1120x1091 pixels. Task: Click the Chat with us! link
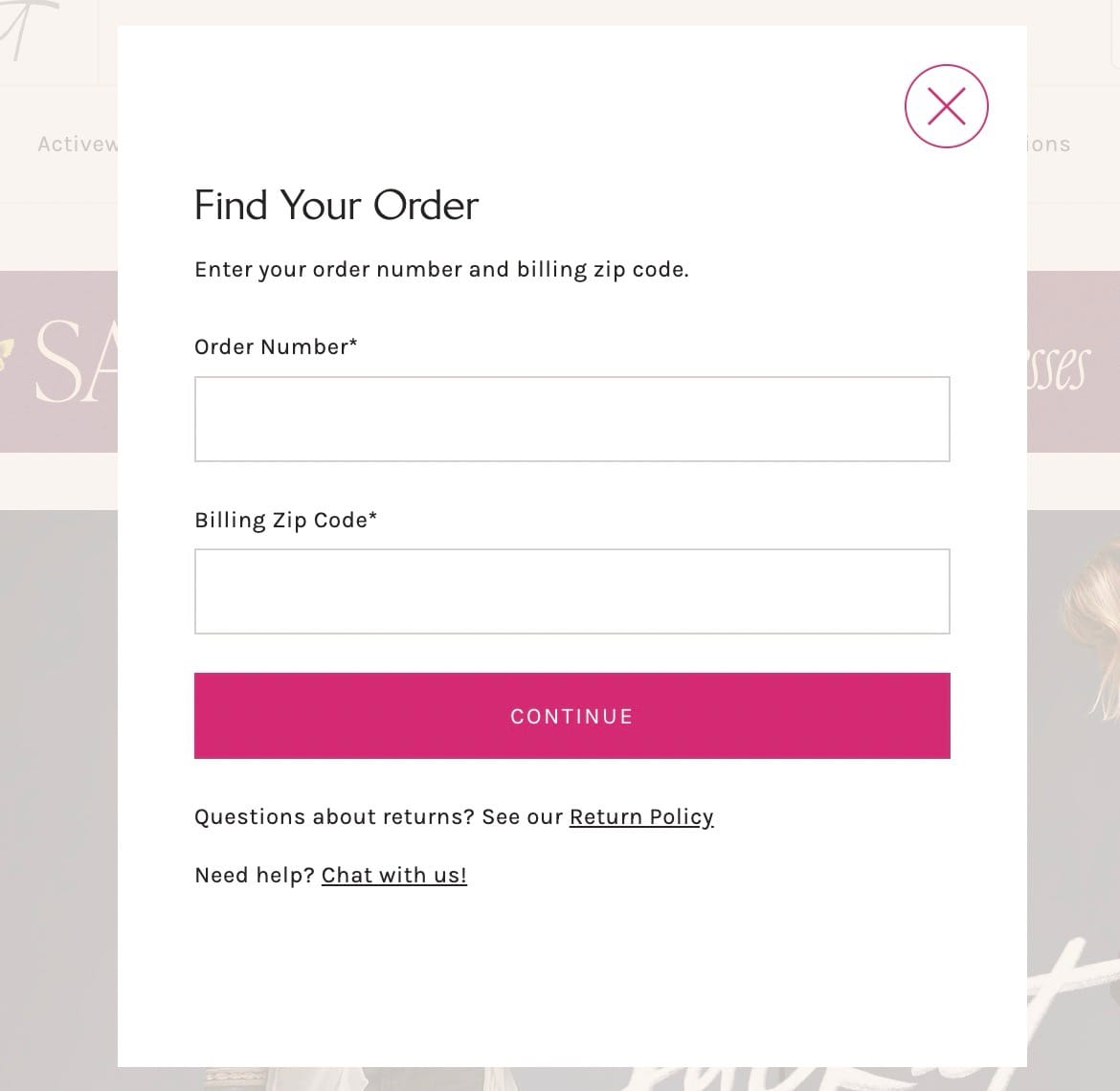pos(393,874)
